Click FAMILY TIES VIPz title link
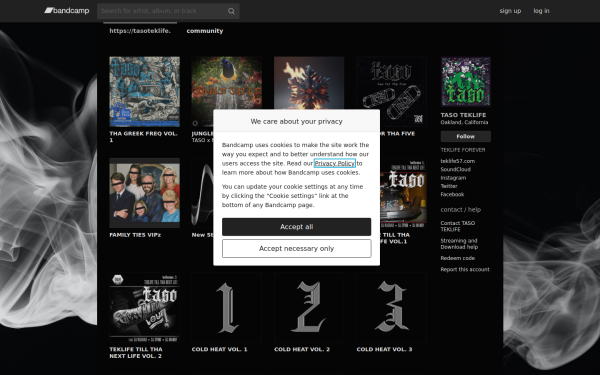 [135, 235]
